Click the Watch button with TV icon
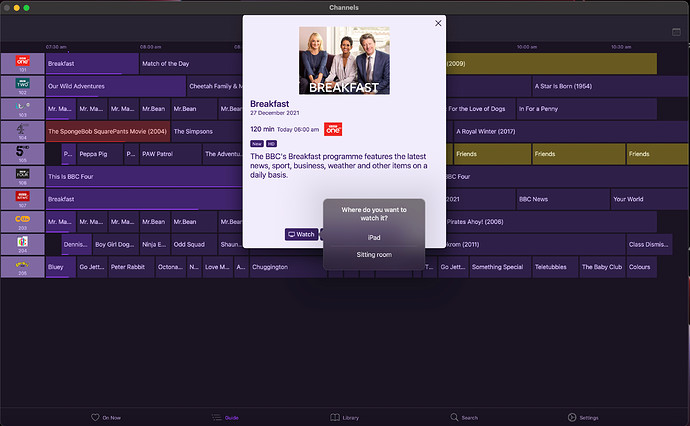Screen dimensions: 690x426 [x=301, y=234]
